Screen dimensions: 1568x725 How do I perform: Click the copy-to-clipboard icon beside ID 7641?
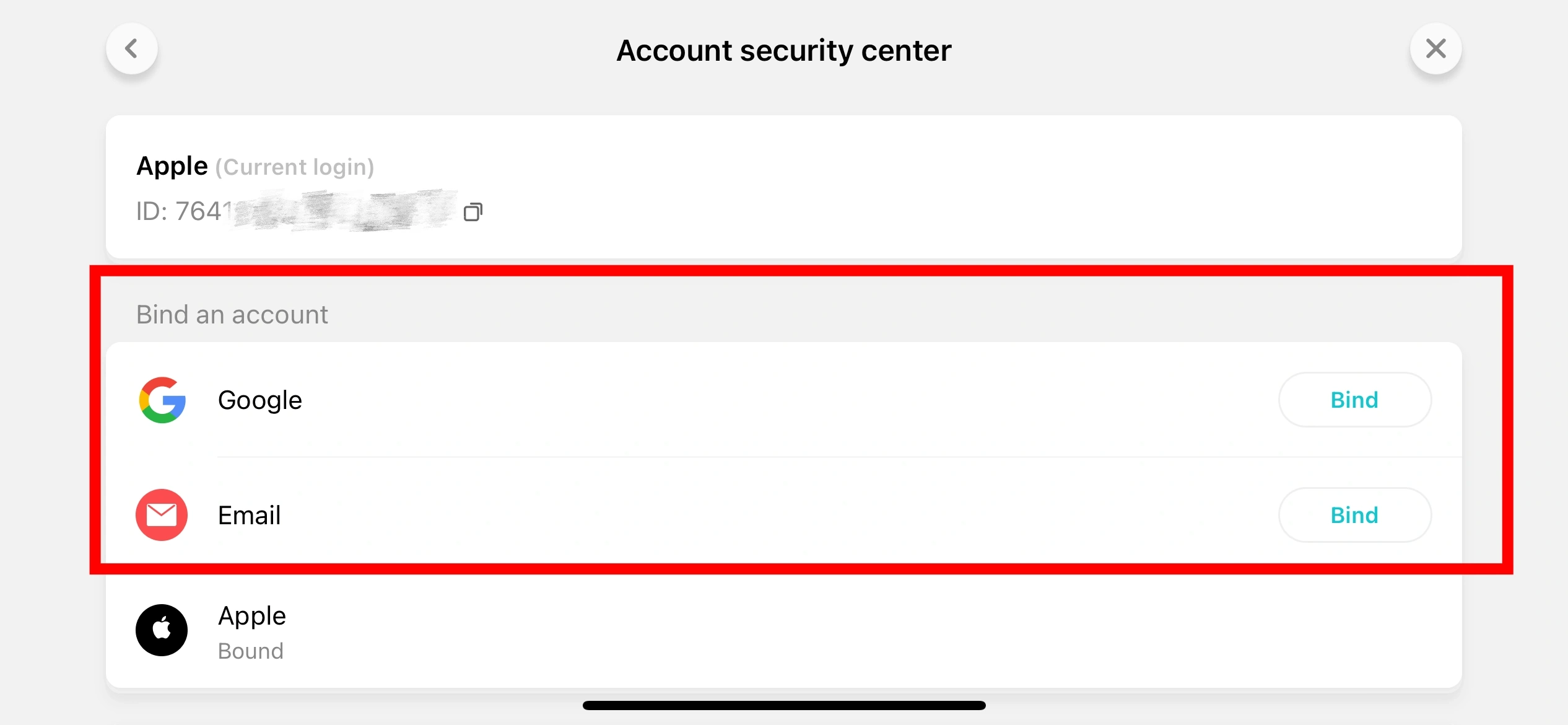(473, 212)
